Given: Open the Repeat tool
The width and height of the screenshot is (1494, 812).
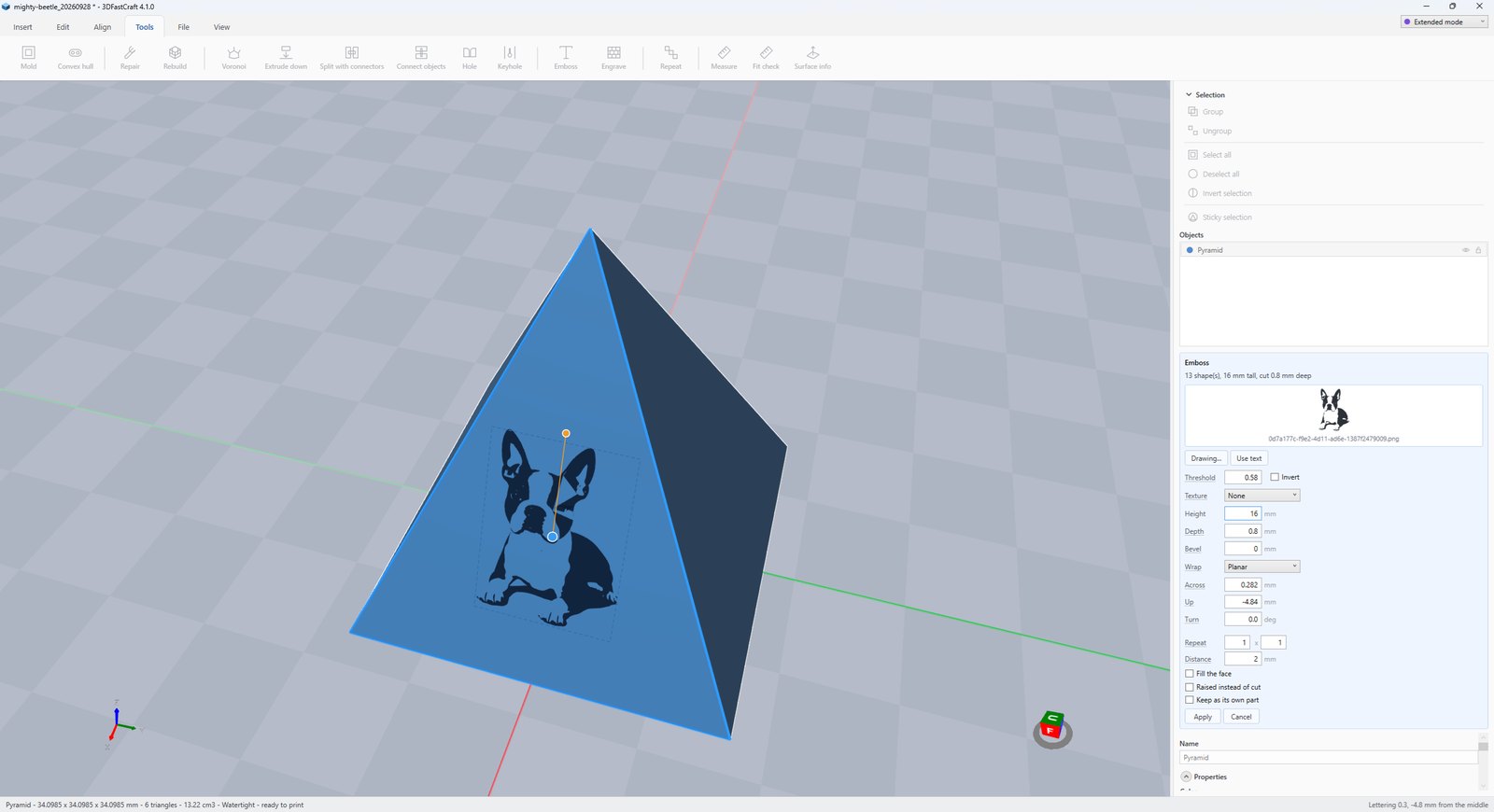Looking at the screenshot, I should [x=670, y=57].
